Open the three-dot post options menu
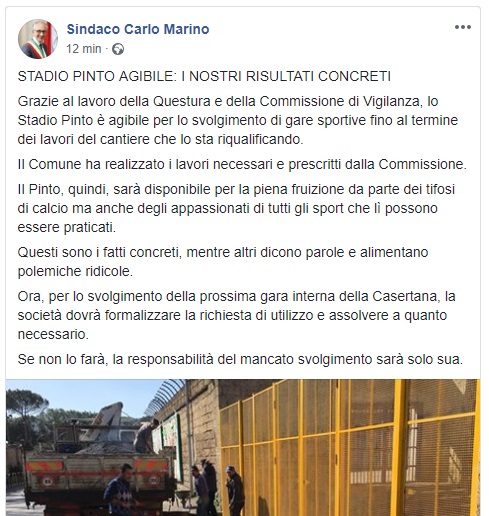 [x=463, y=27]
